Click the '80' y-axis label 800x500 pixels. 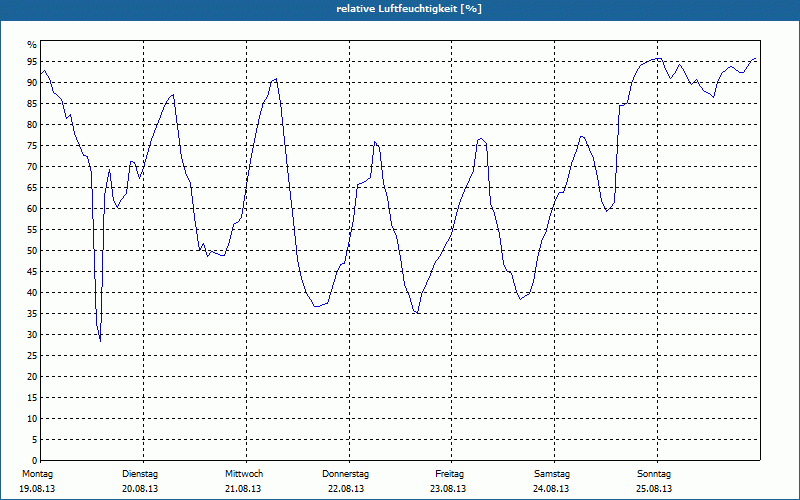point(32,124)
